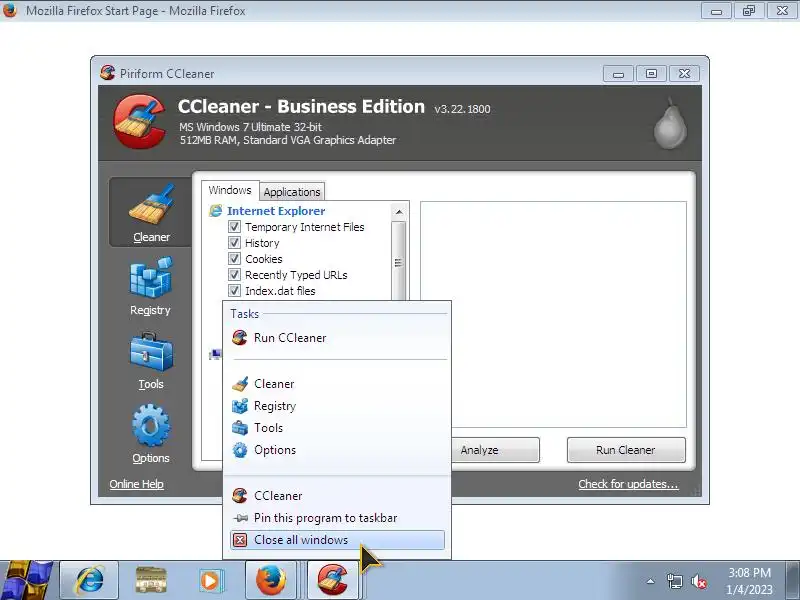
Task: Choose Run CCleaner from jump list Tasks
Action: [x=337, y=338]
